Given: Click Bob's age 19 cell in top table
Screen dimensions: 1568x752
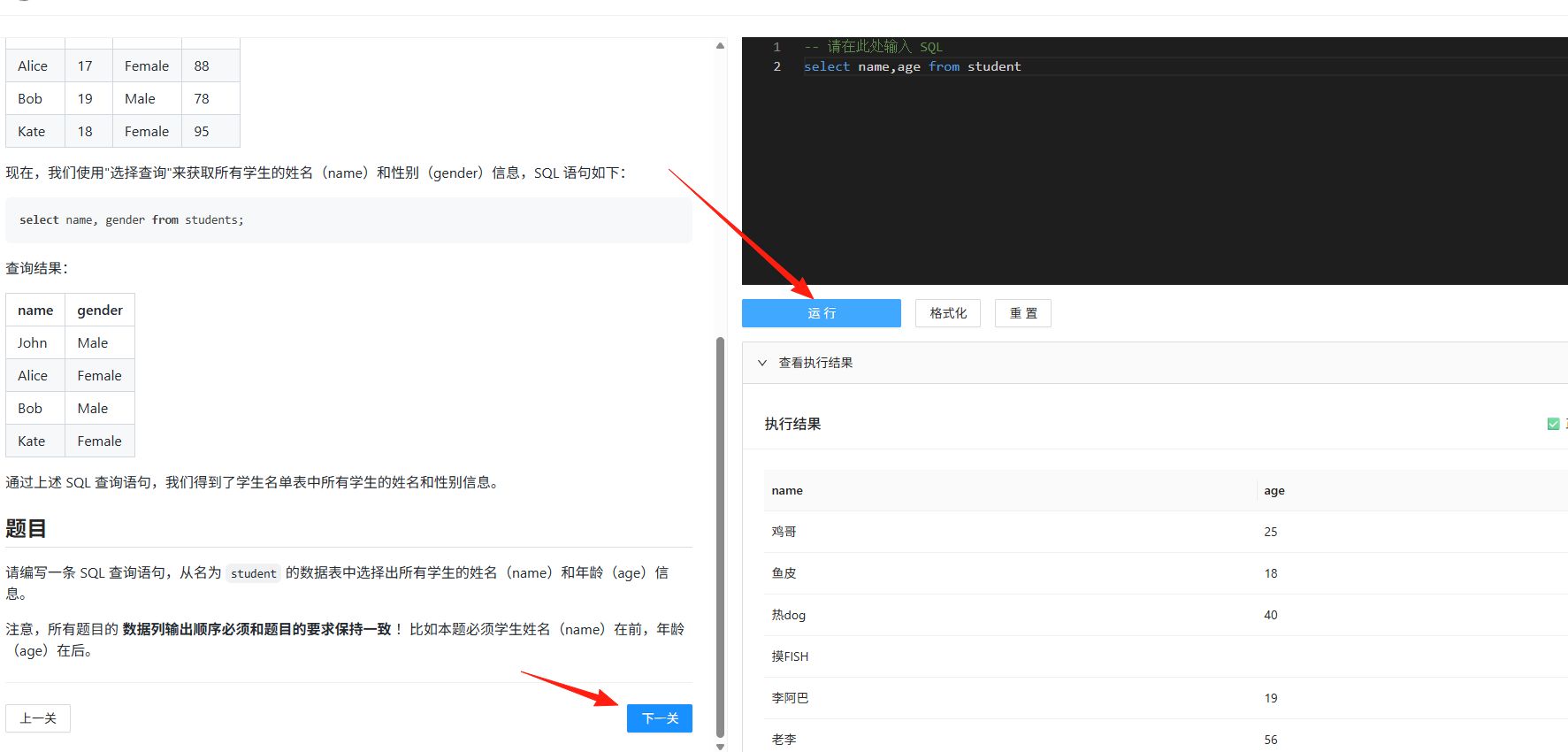Looking at the screenshot, I should point(88,98).
